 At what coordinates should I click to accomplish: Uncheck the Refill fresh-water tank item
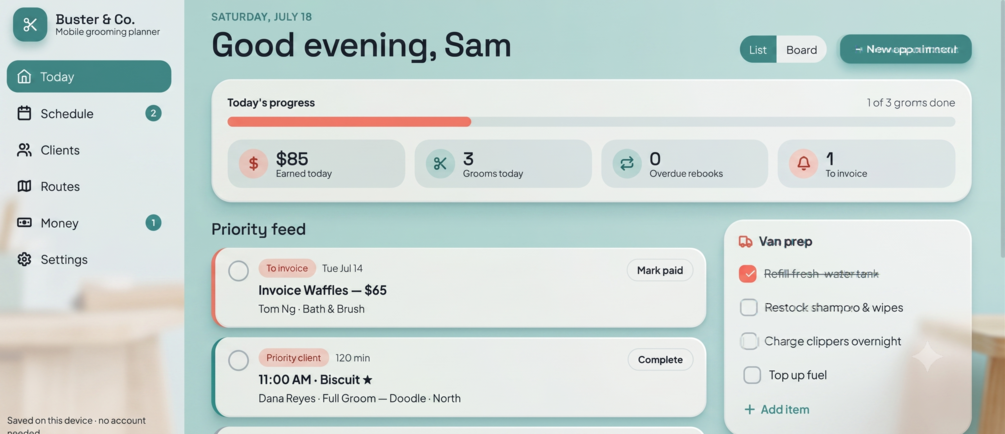click(748, 274)
